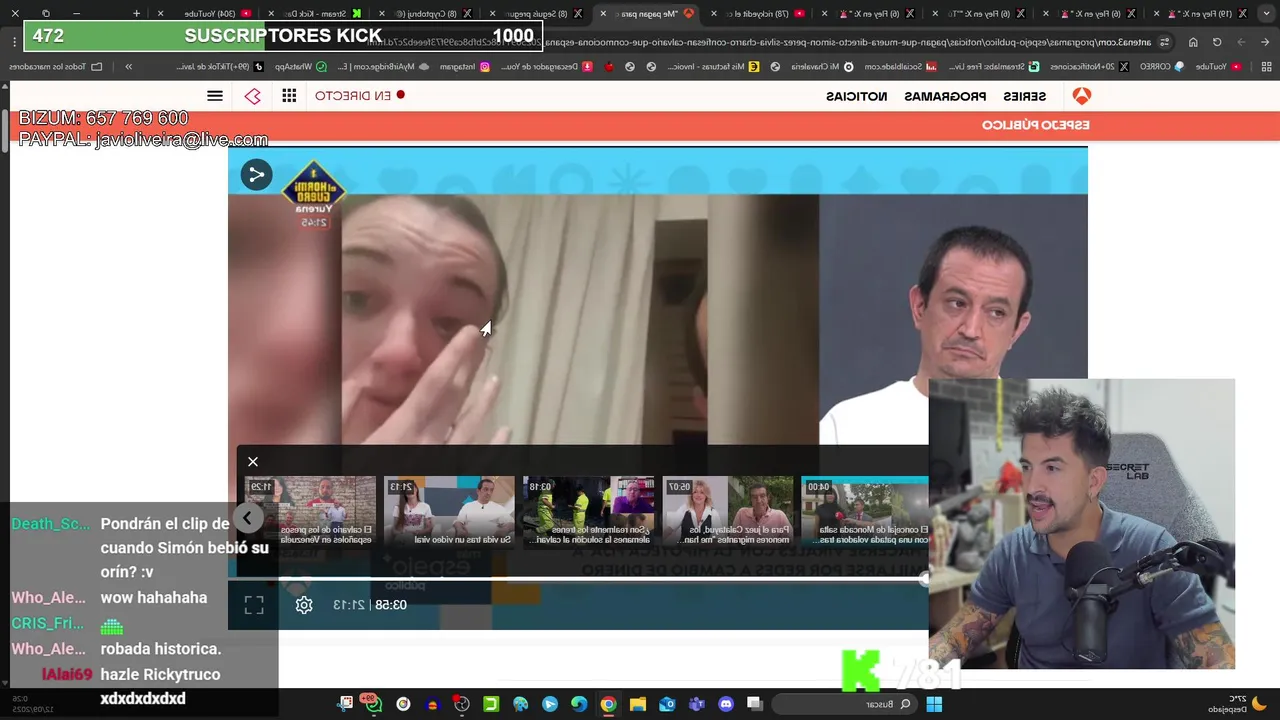Image resolution: width=1280 pixels, height=720 pixels.
Task: Click the Windows Start button
Action: 934,704
